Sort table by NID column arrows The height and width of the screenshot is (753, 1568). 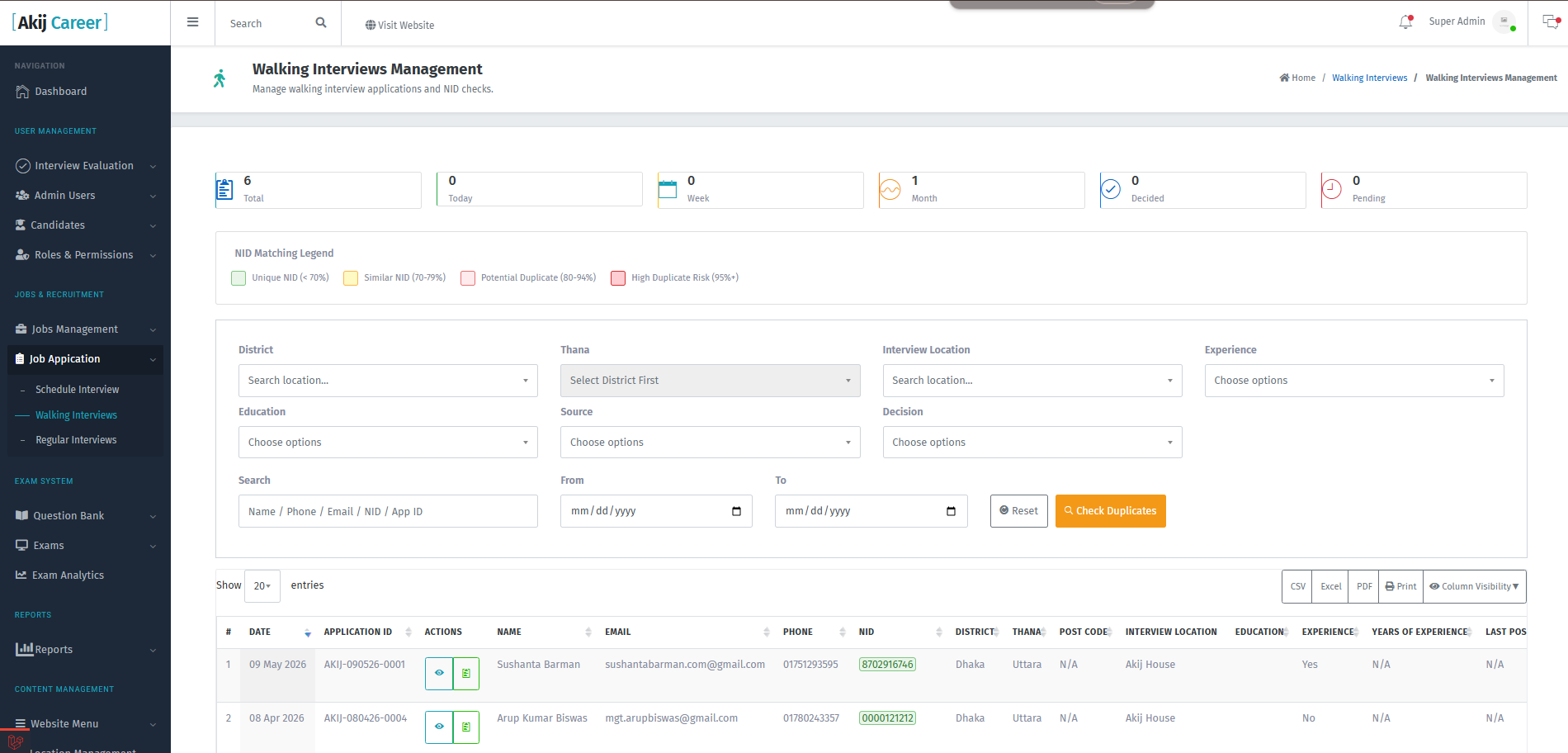(x=939, y=632)
